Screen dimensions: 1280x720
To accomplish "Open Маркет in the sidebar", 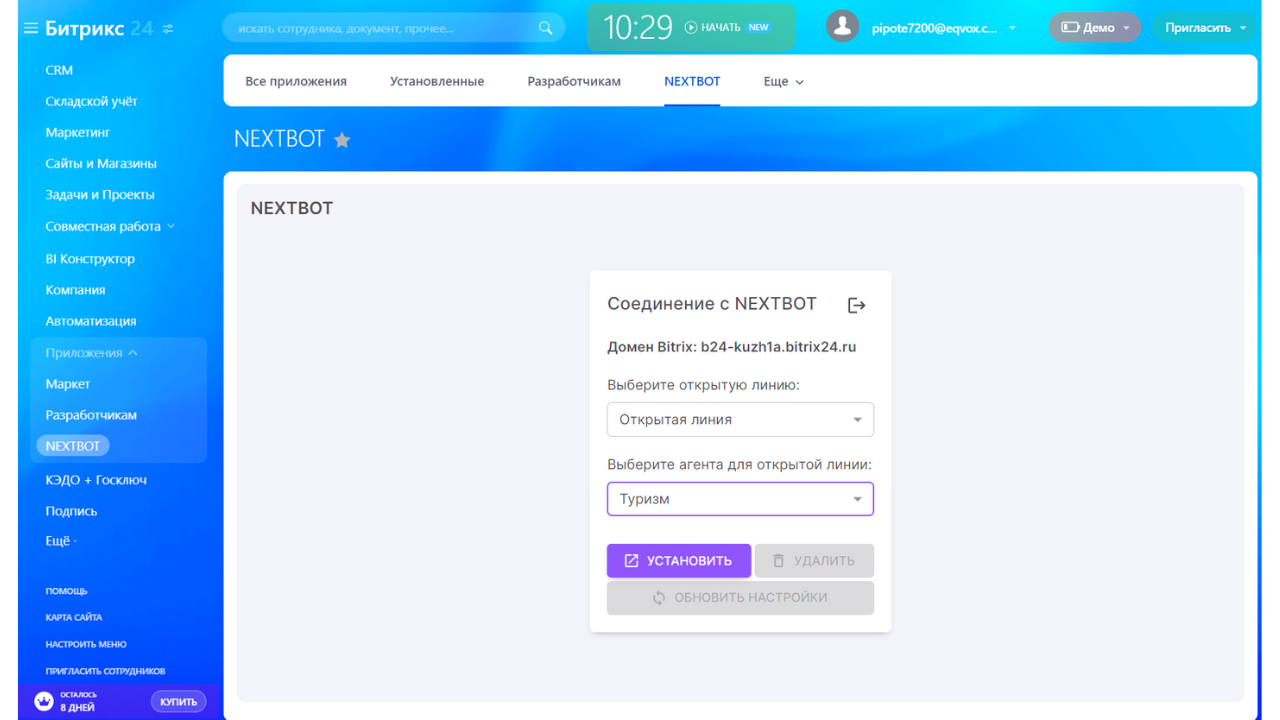I will 68,384.
